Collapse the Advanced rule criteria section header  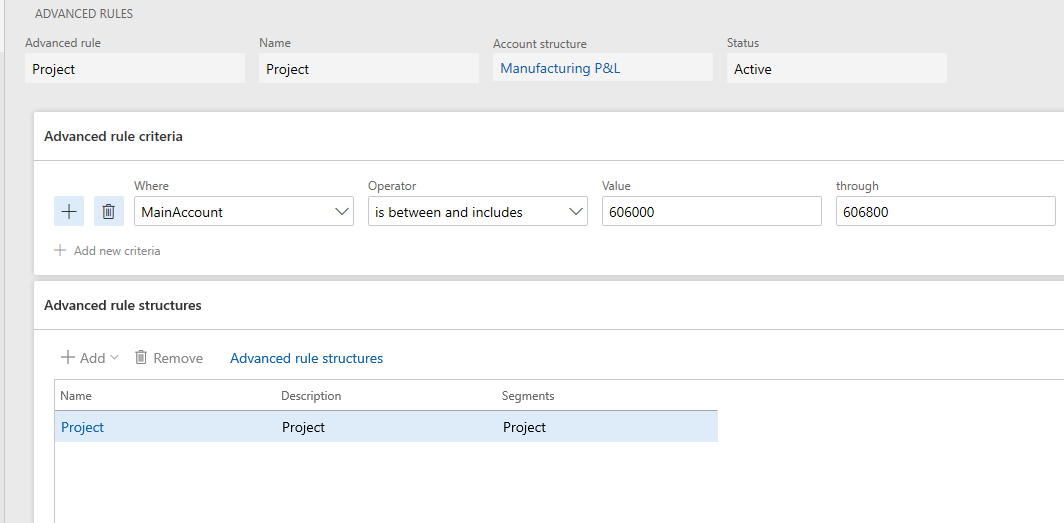point(549,136)
